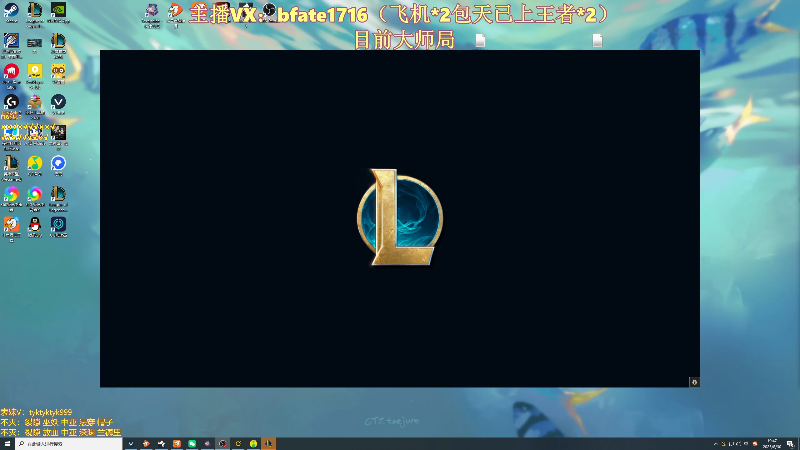Select League icon below the NVIDIA shortcut

point(58,41)
